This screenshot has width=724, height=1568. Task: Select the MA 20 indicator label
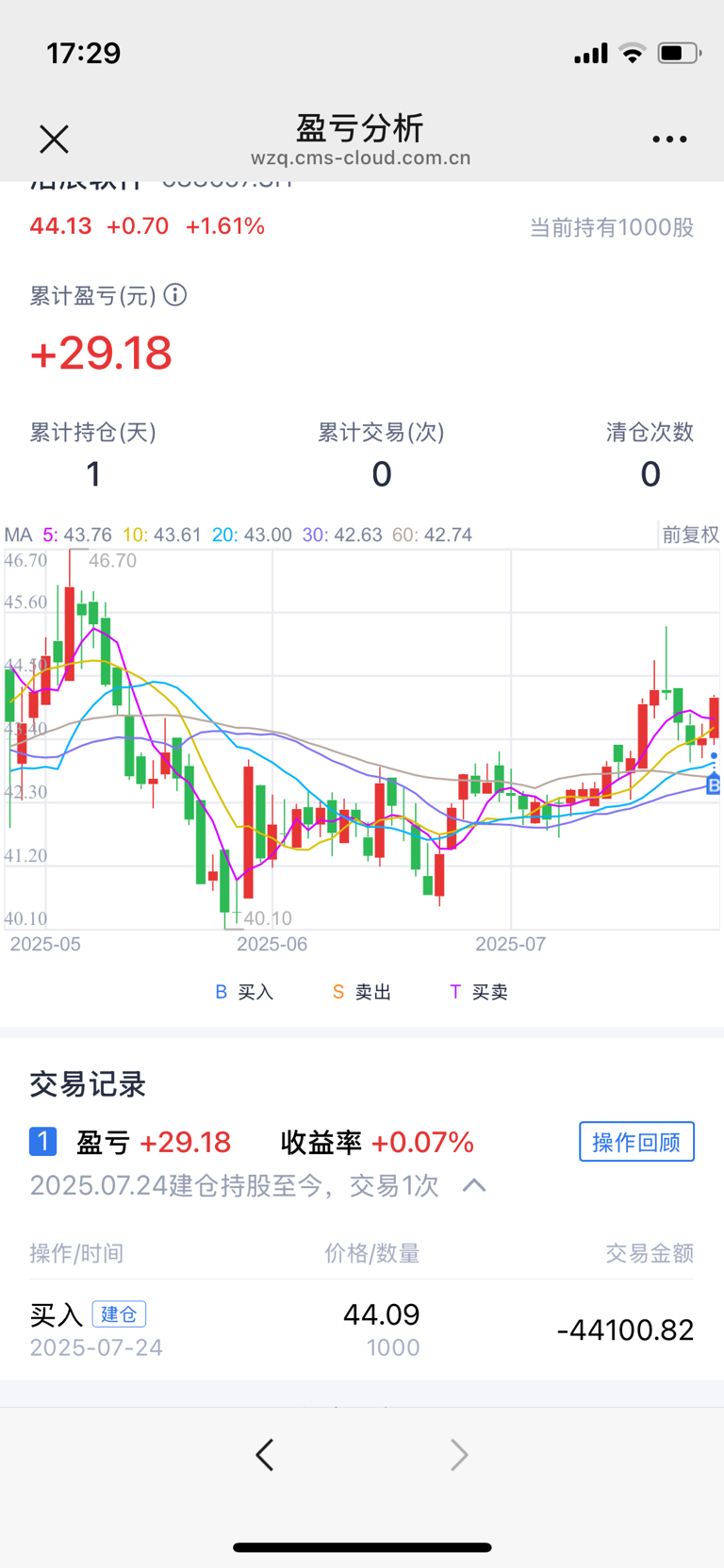point(252,535)
